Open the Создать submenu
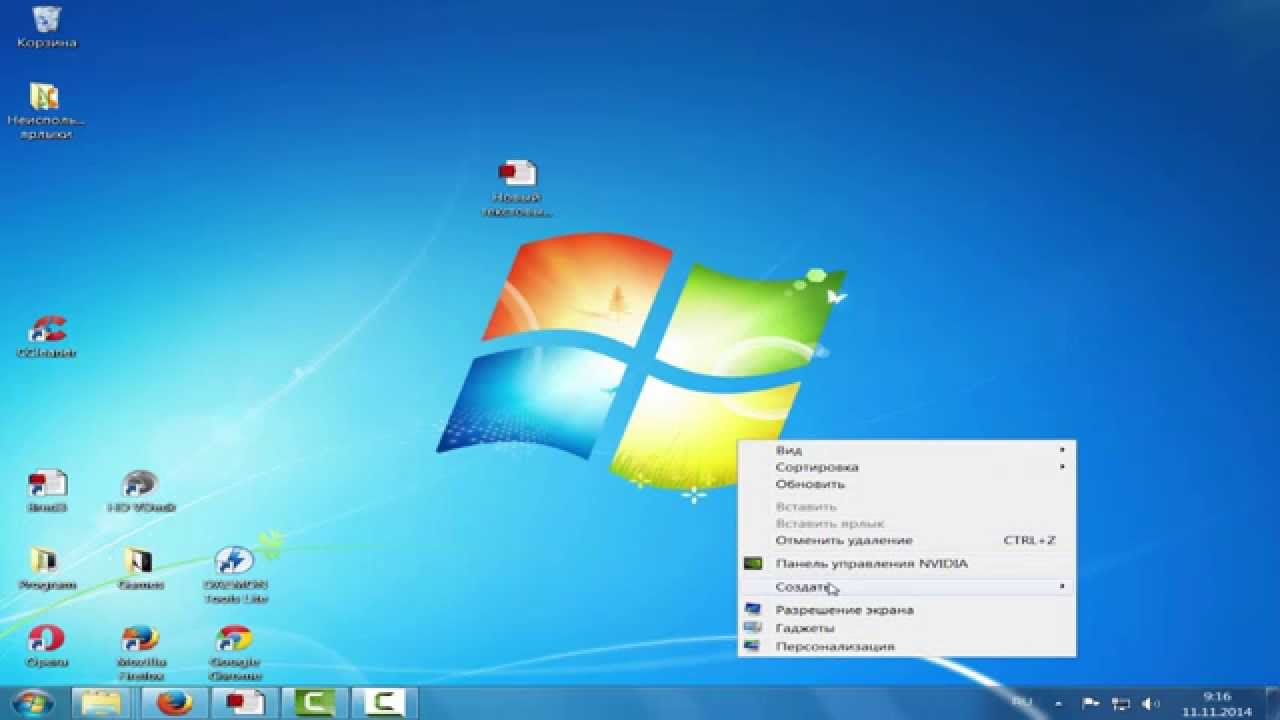The width and height of the screenshot is (1280, 720). coord(907,586)
